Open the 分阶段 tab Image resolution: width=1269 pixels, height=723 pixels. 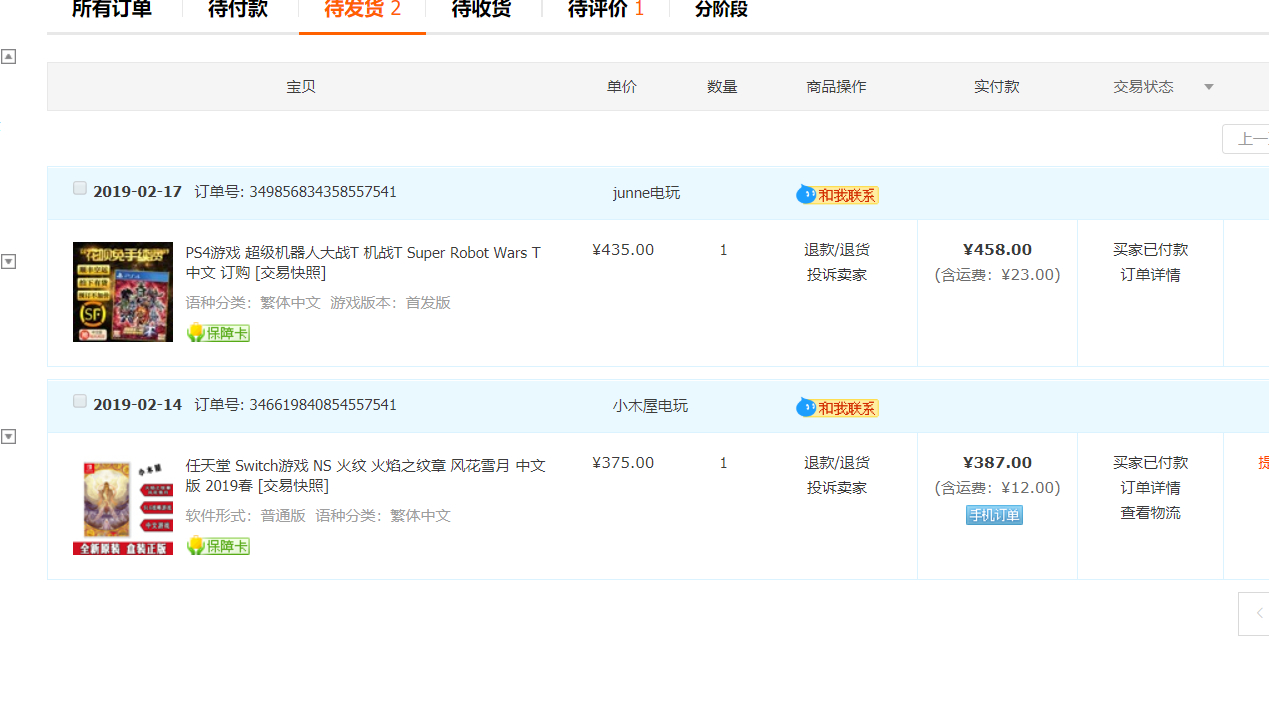(721, 10)
